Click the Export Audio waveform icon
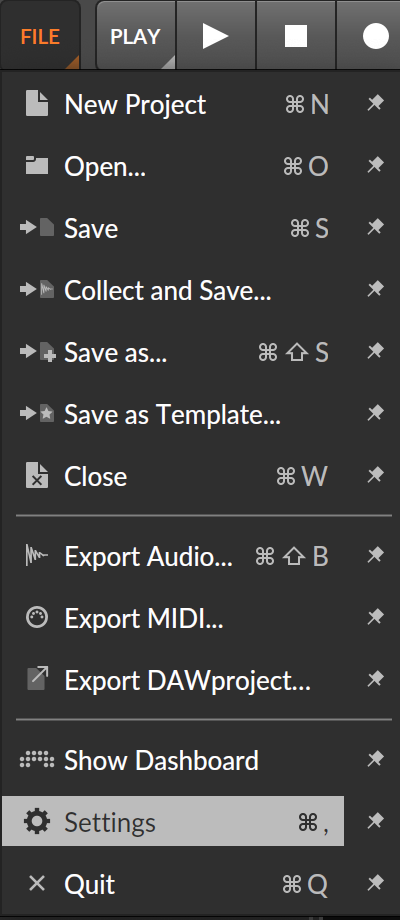 37,556
